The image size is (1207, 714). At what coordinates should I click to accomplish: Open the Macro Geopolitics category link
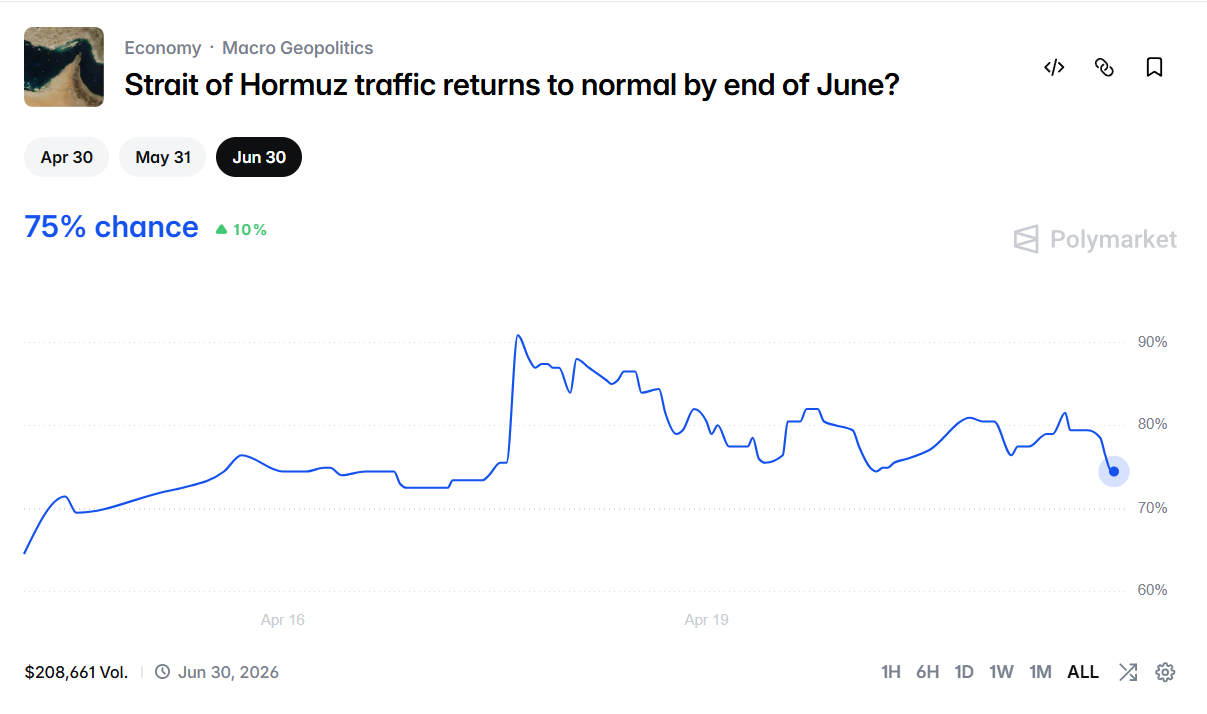coord(297,48)
